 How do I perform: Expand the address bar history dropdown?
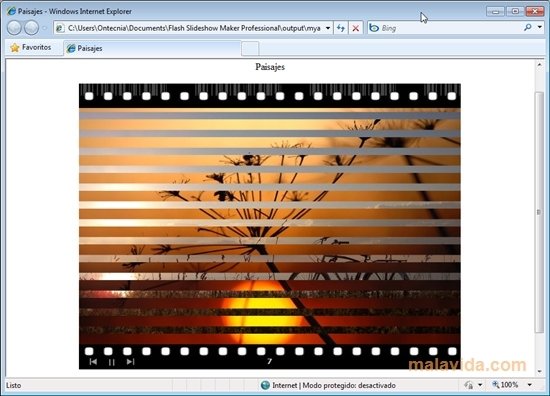point(328,28)
